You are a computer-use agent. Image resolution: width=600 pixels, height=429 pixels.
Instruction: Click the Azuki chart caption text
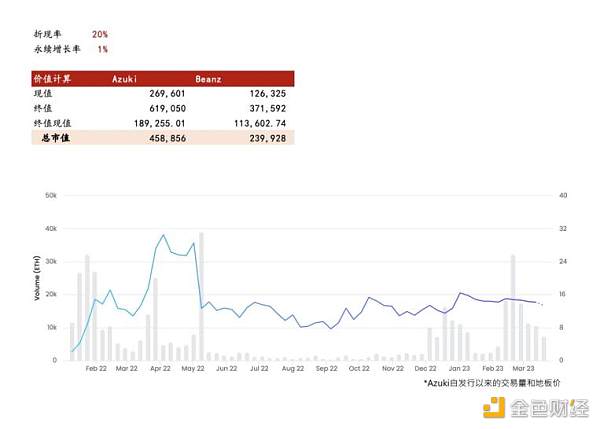491,383
